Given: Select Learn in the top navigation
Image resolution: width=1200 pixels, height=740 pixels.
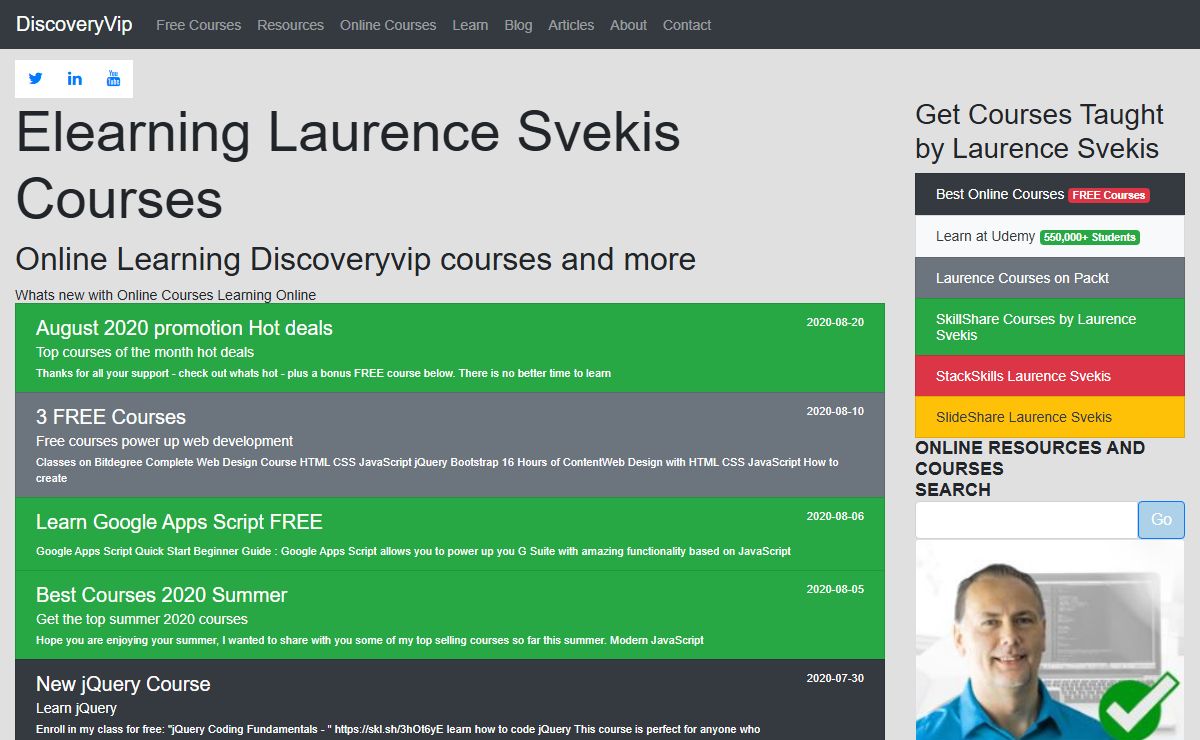Looking at the screenshot, I should coord(470,25).
